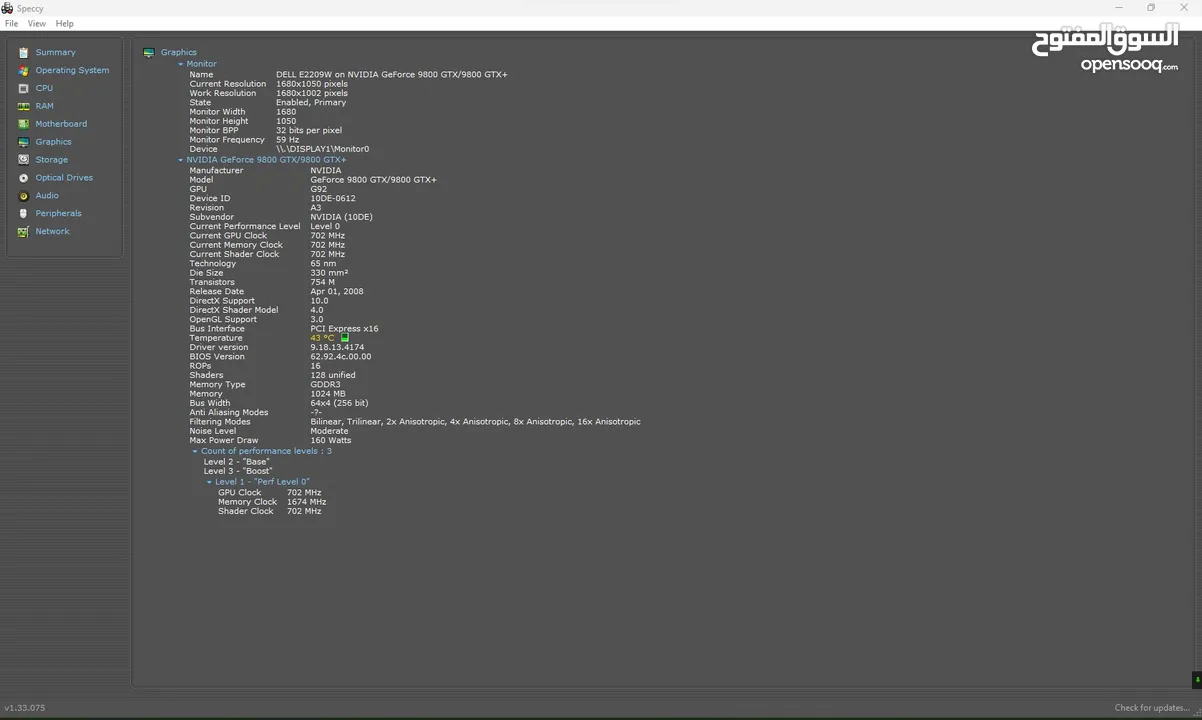The width and height of the screenshot is (1202, 720).
Task: Collapse Count of performance levels node
Action: (195, 451)
